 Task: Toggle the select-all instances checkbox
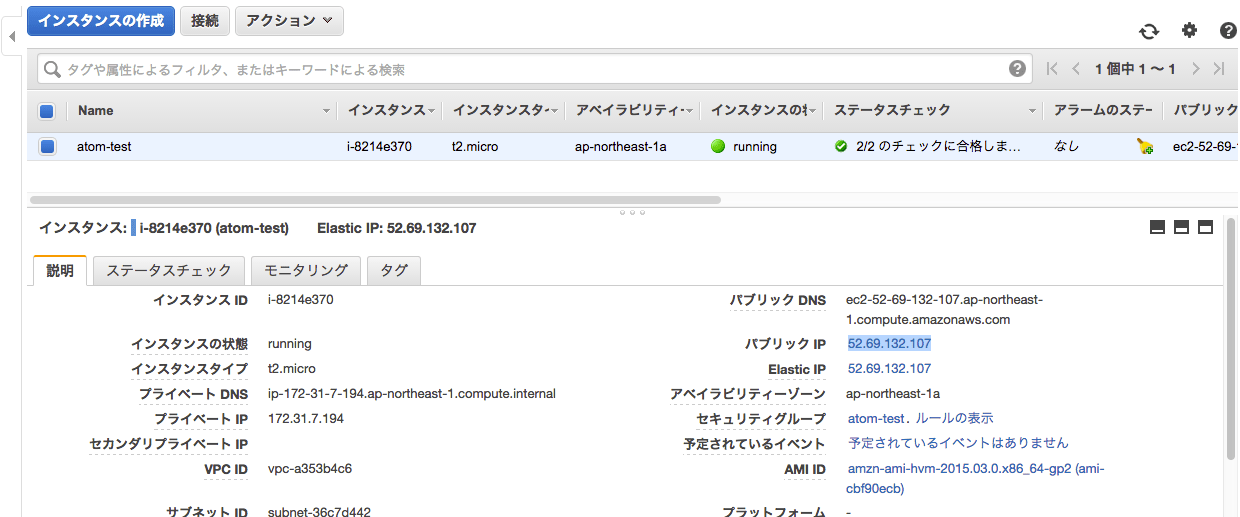pos(47,110)
